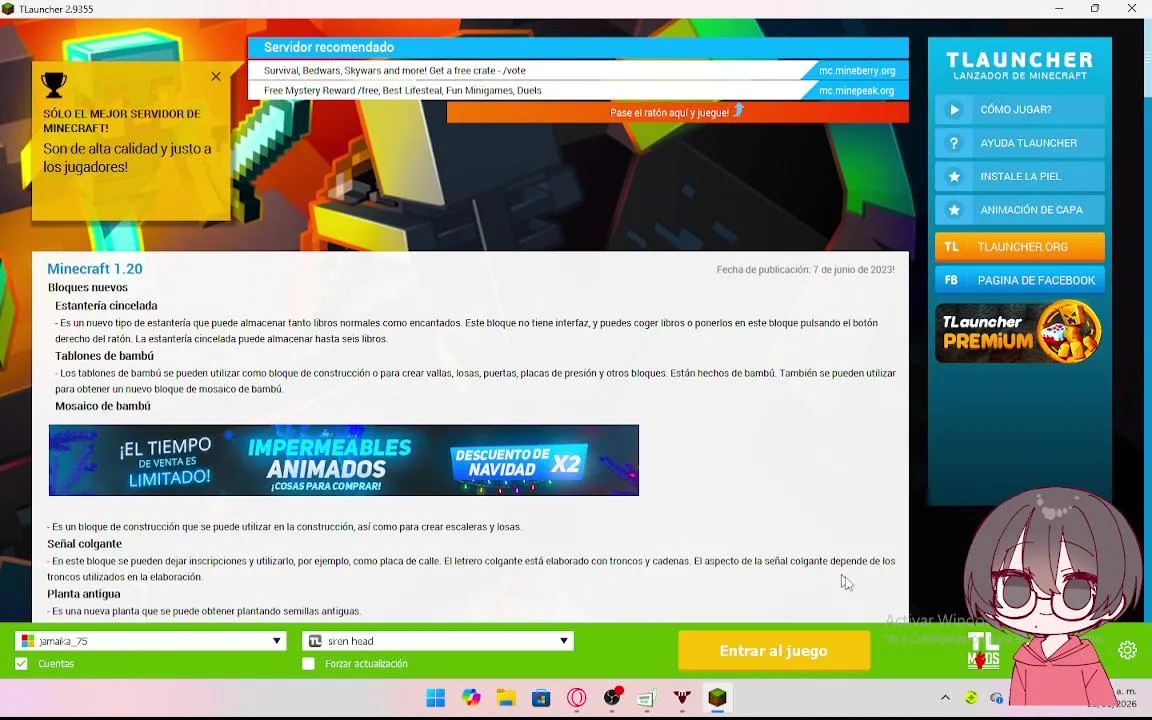Click the Fecha de publicación date text
The height and width of the screenshot is (720, 1152).
pyautogui.click(x=805, y=270)
